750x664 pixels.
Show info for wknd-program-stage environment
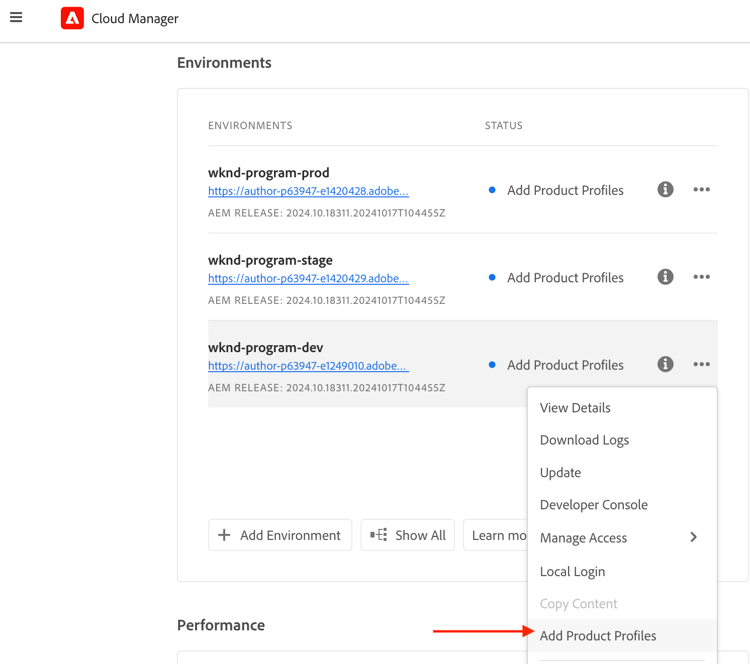coord(665,277)
